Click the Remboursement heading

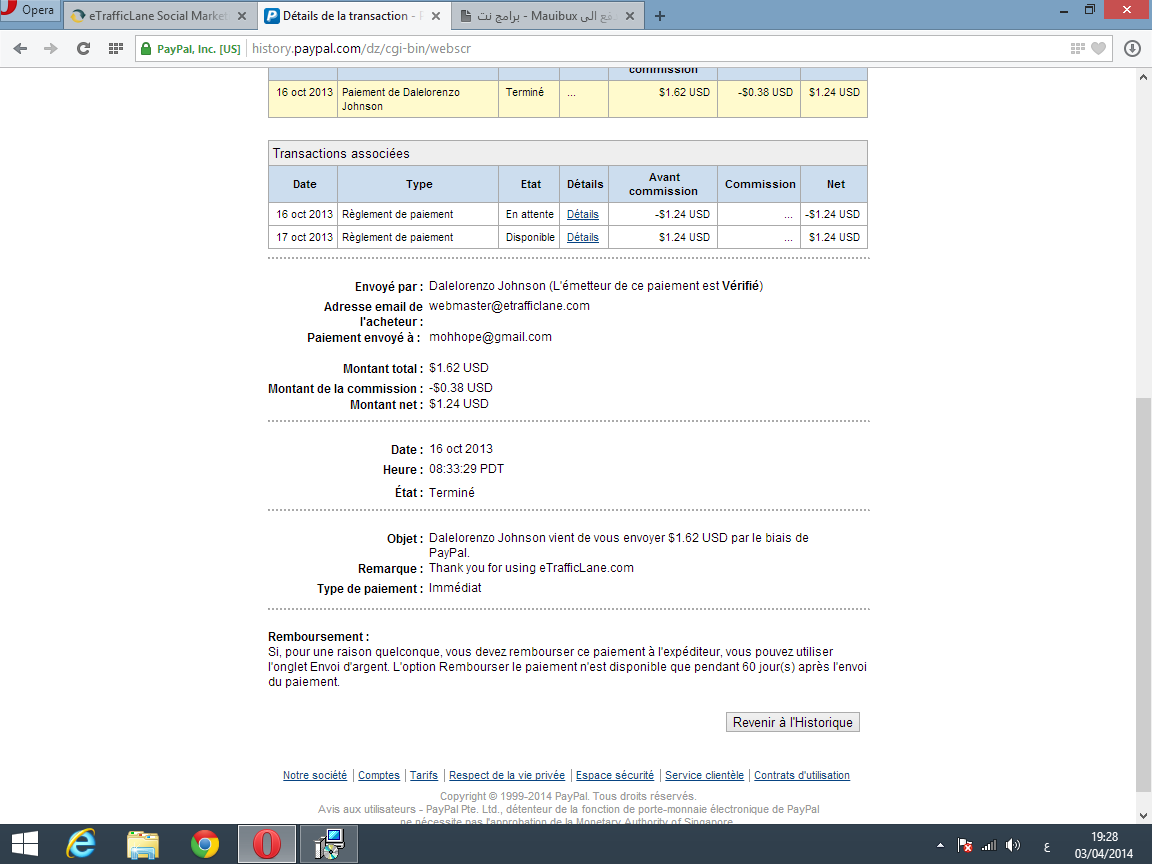click(x=319, y=637)
